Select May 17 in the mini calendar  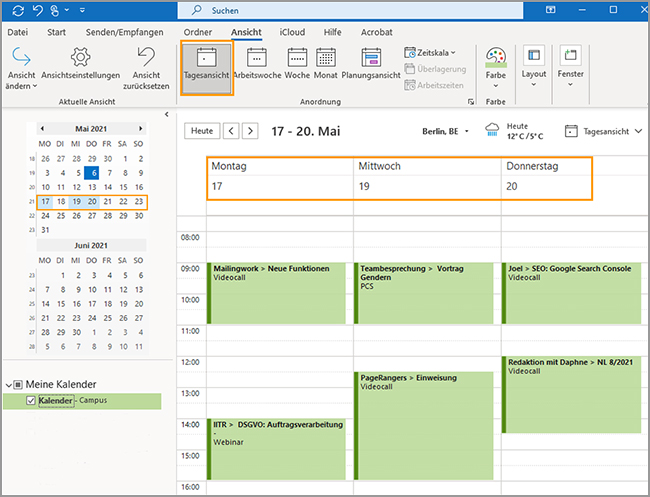pyautogui.click(x=46, y=202)
